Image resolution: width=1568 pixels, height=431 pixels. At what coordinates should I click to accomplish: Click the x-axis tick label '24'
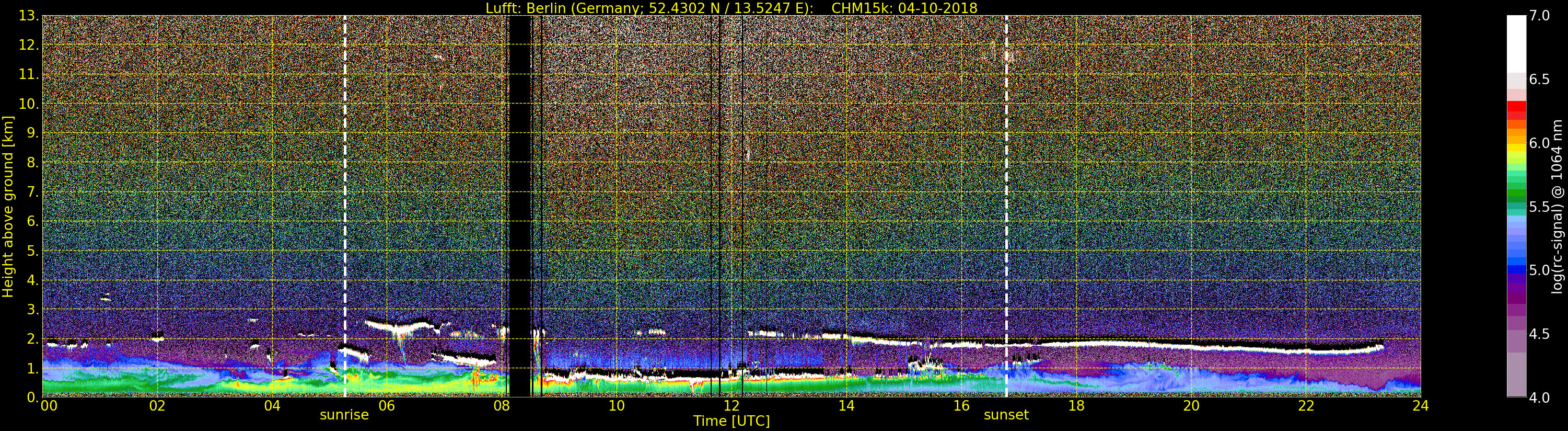pos(1421,405)
